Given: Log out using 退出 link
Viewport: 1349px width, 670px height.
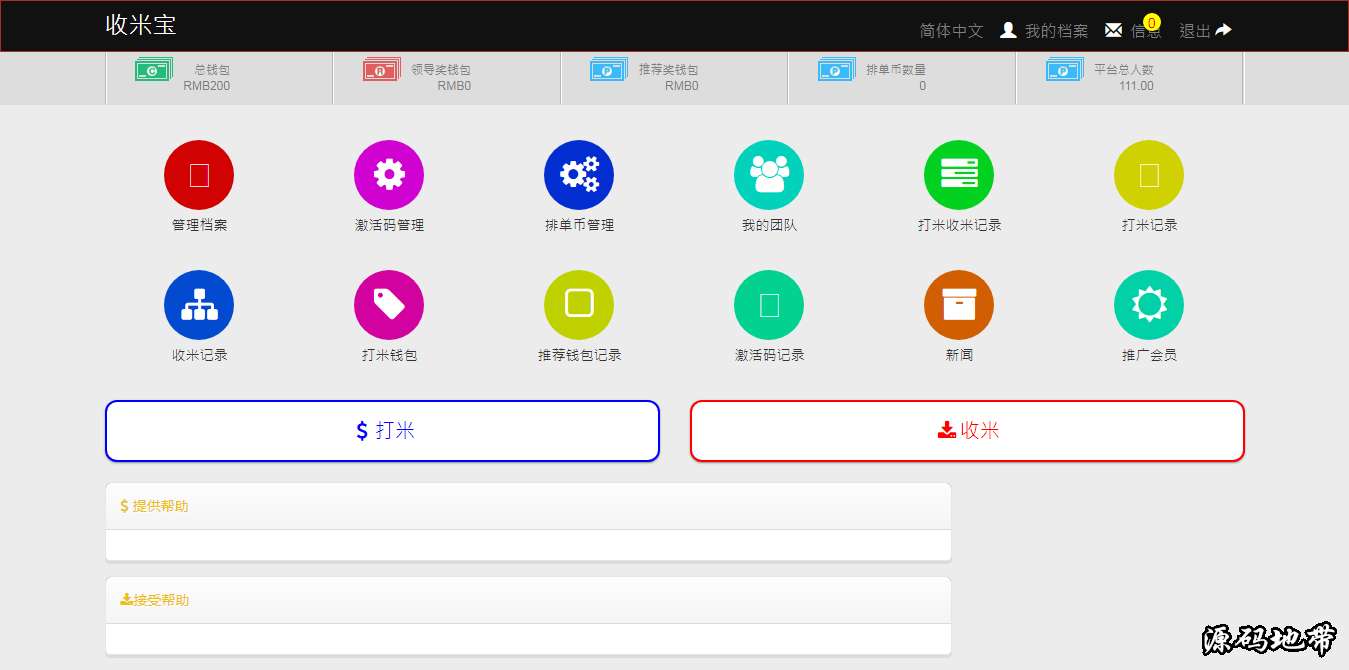Looking at the screenshot, I should [1205, 31].
